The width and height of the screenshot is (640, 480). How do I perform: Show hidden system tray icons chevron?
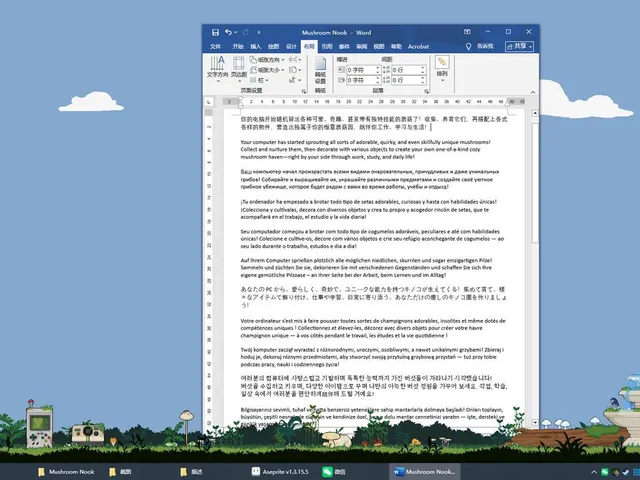coord(594,472)
